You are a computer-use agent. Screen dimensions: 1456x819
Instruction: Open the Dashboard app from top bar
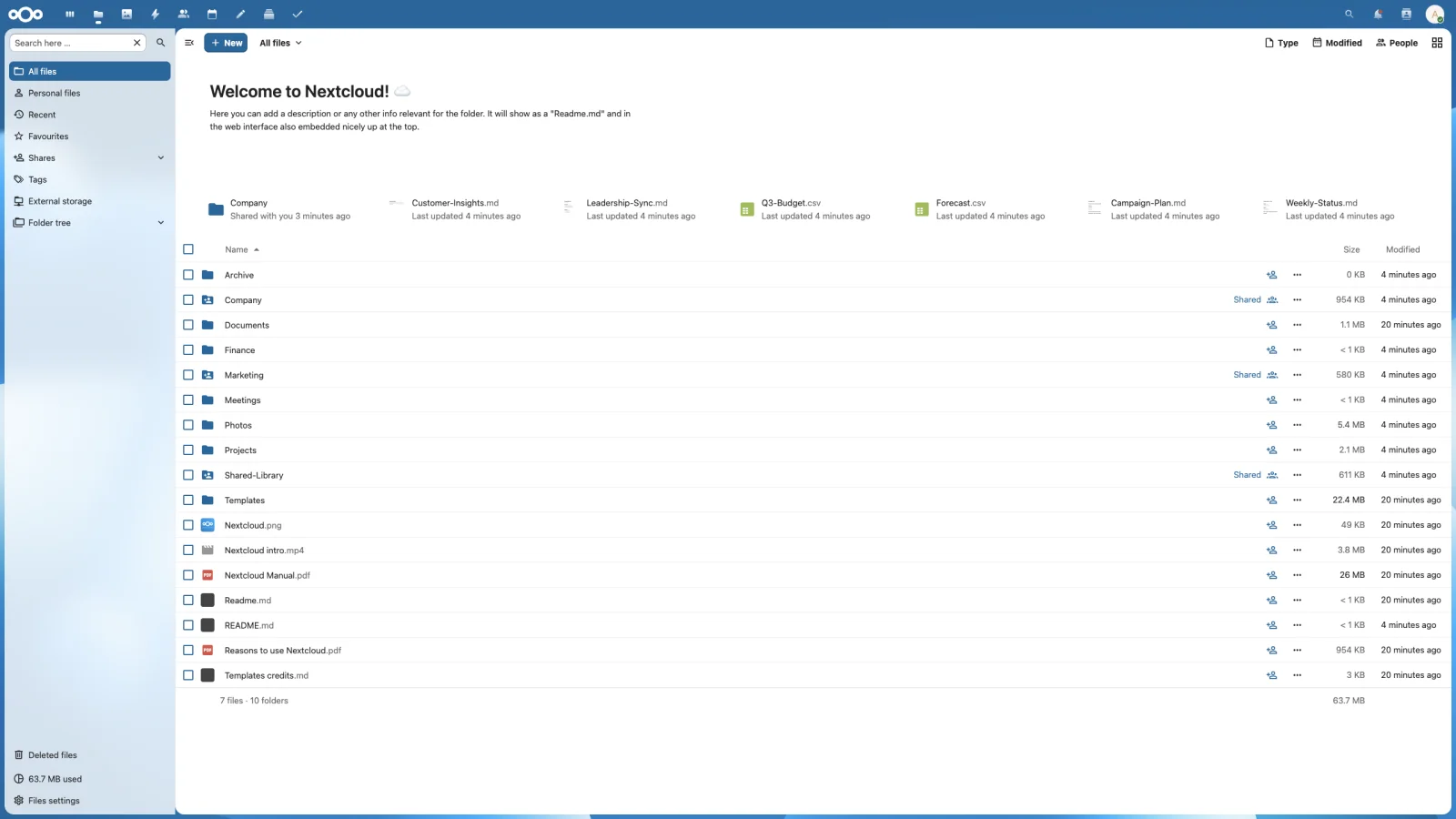pyautogui.click(x=70, y=15)
